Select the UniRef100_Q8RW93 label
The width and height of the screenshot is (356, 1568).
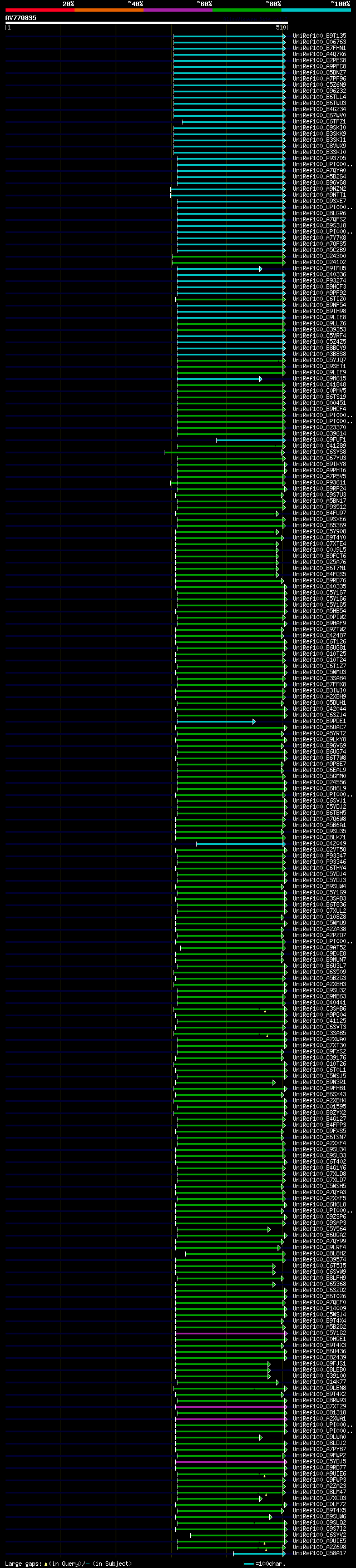pos(319,1401)
